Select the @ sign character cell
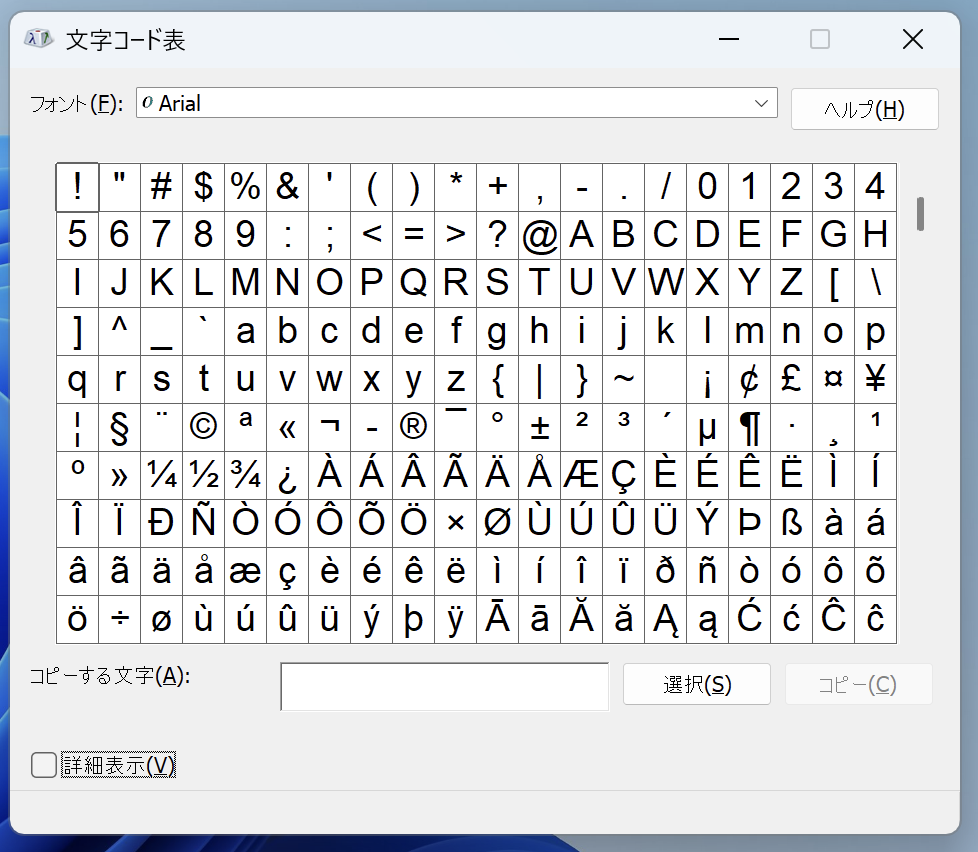 tap(539, 236)
